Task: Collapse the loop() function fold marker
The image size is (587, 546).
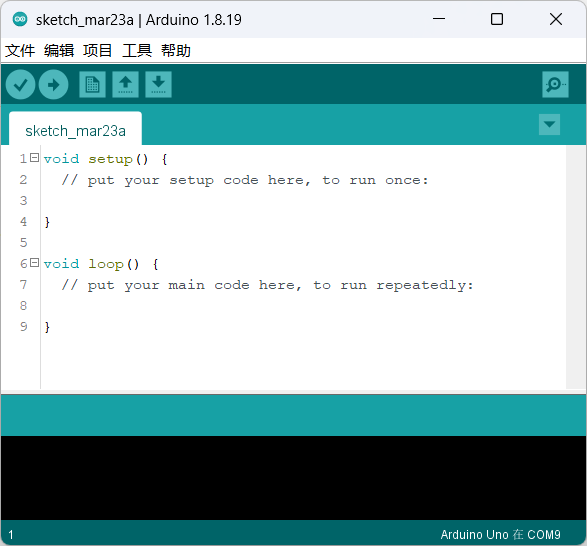Action: (34, 263)
